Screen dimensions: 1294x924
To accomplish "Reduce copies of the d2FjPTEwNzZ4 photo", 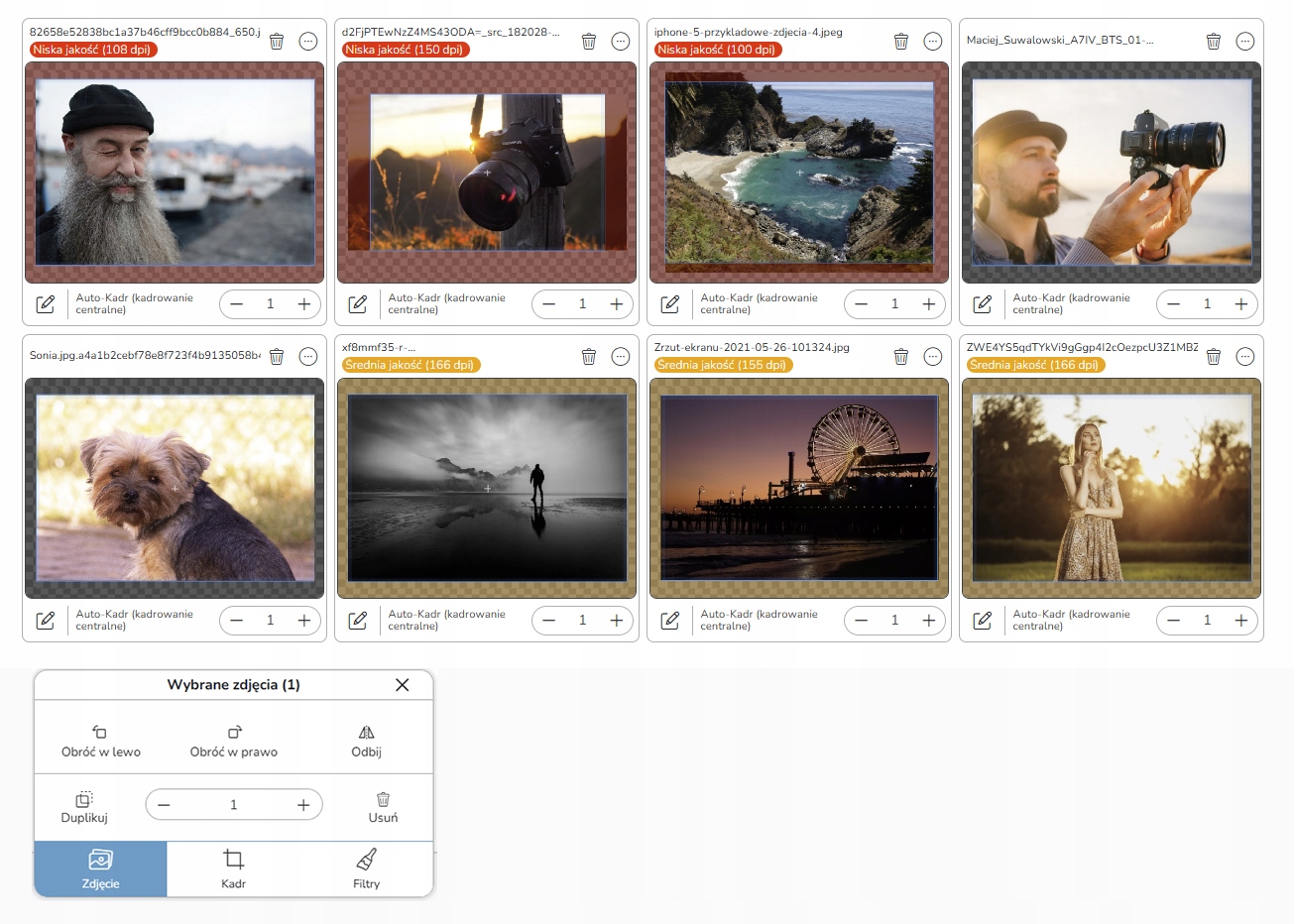I will [x=548, y=304].
